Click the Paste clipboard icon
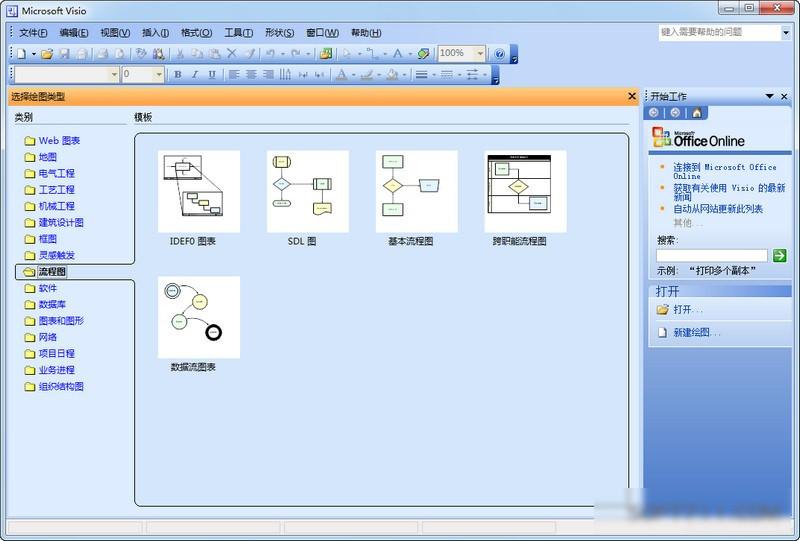Screen dimensions: 800x541 214,54
